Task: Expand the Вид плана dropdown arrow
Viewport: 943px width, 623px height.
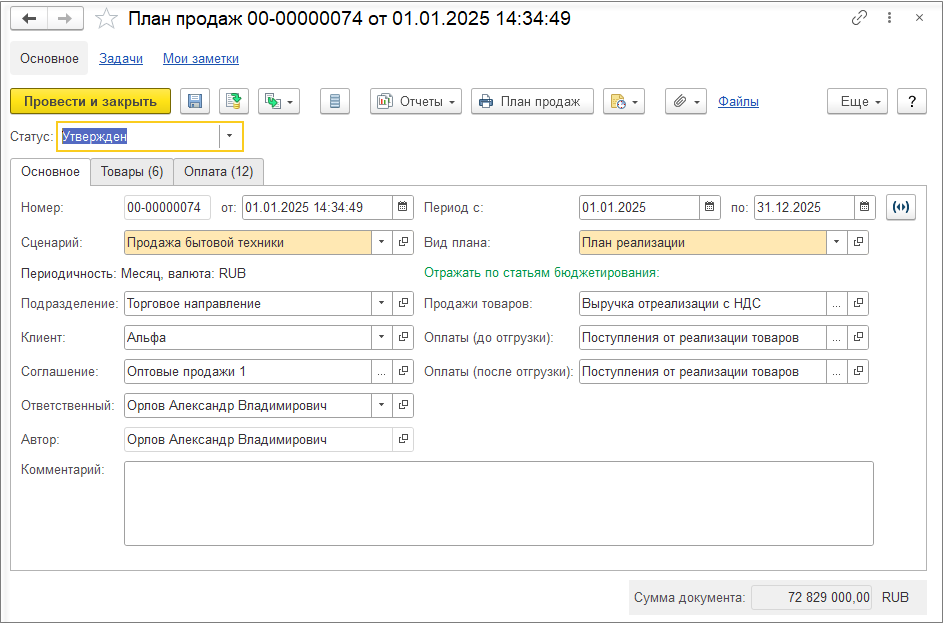Action: coord(837,242)
